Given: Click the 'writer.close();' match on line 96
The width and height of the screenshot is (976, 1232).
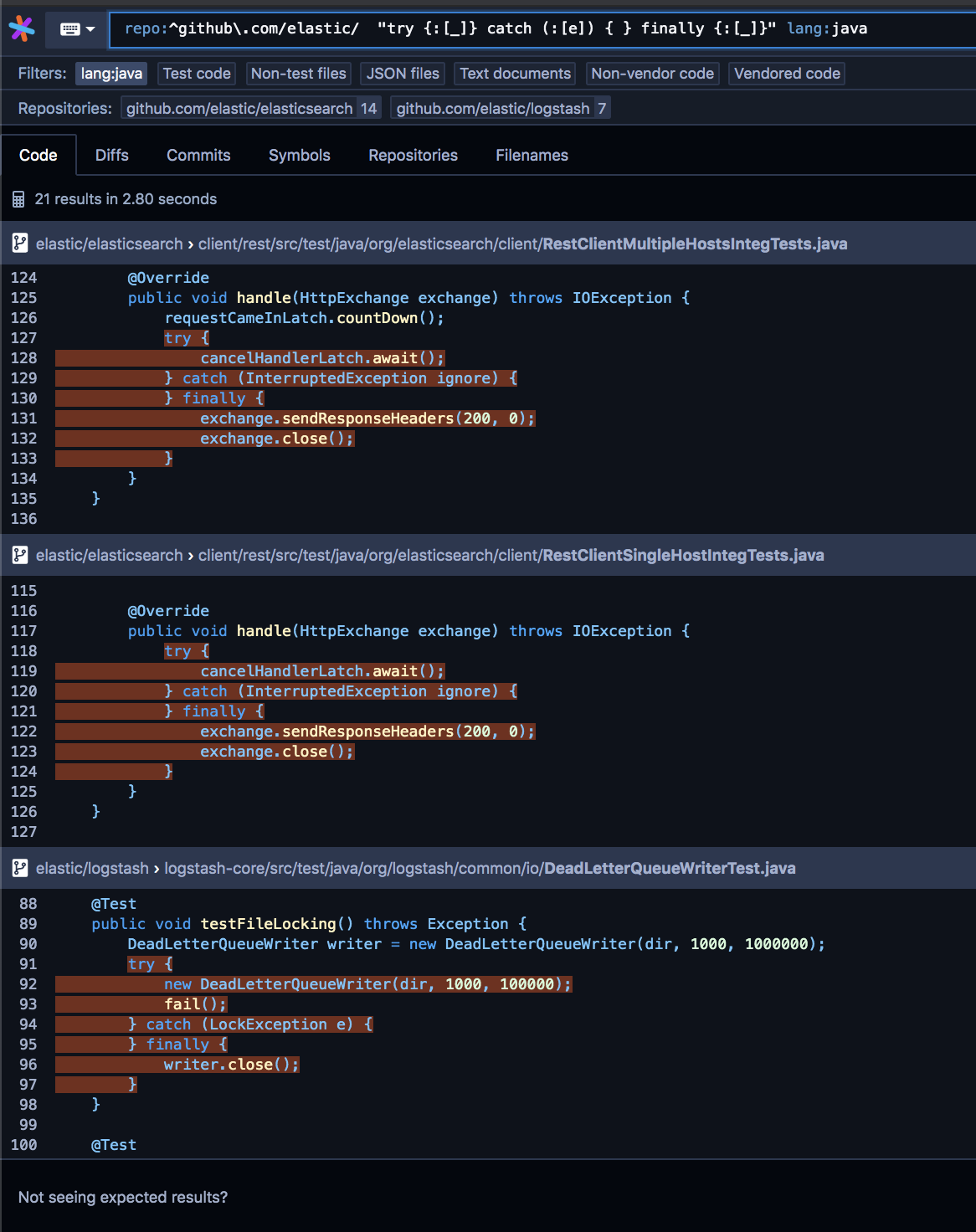Looking at the screenshot, I should [231, 1065].
